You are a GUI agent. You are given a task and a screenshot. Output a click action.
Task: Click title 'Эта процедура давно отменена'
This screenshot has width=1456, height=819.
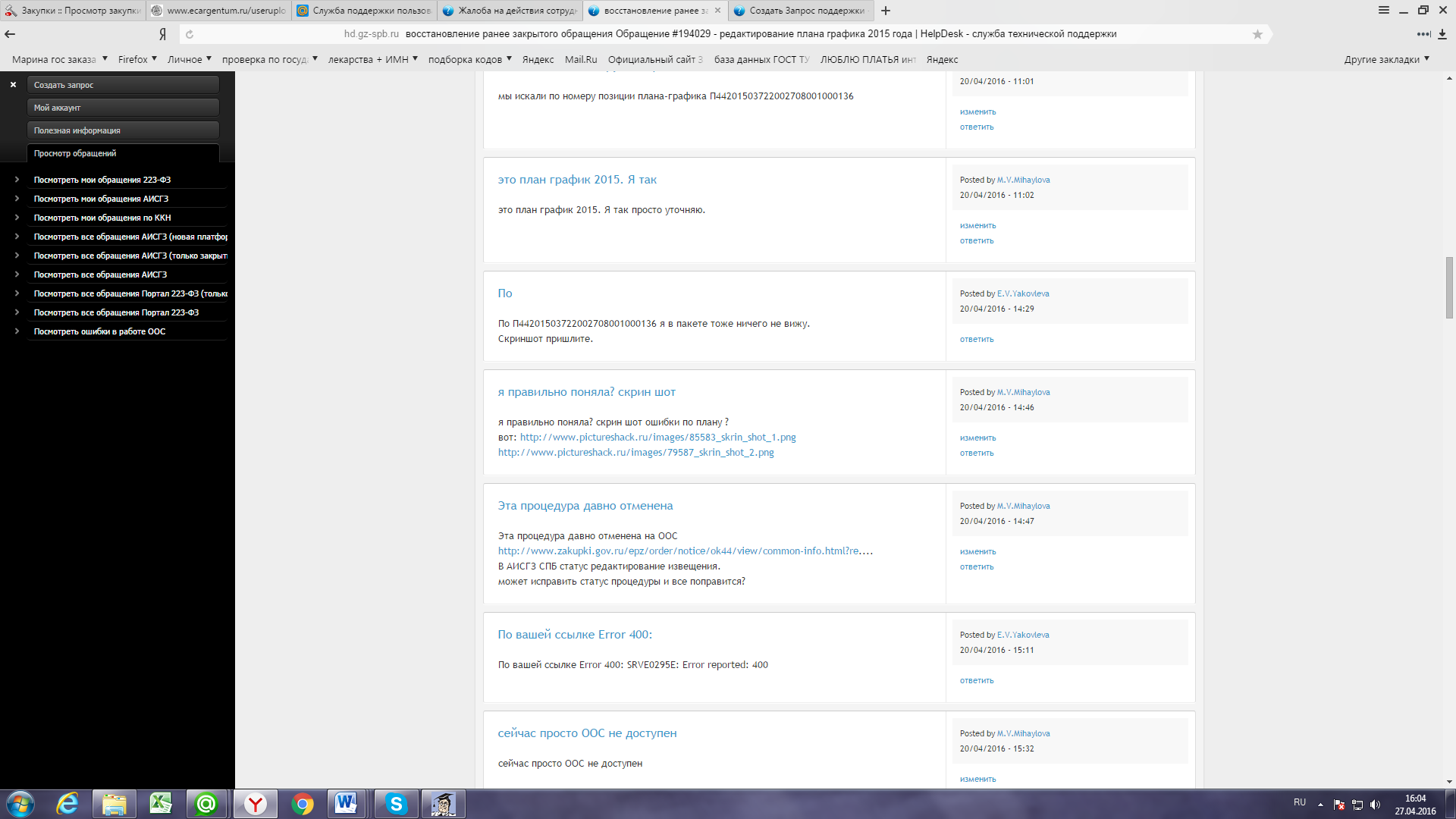tap(585, 506)
